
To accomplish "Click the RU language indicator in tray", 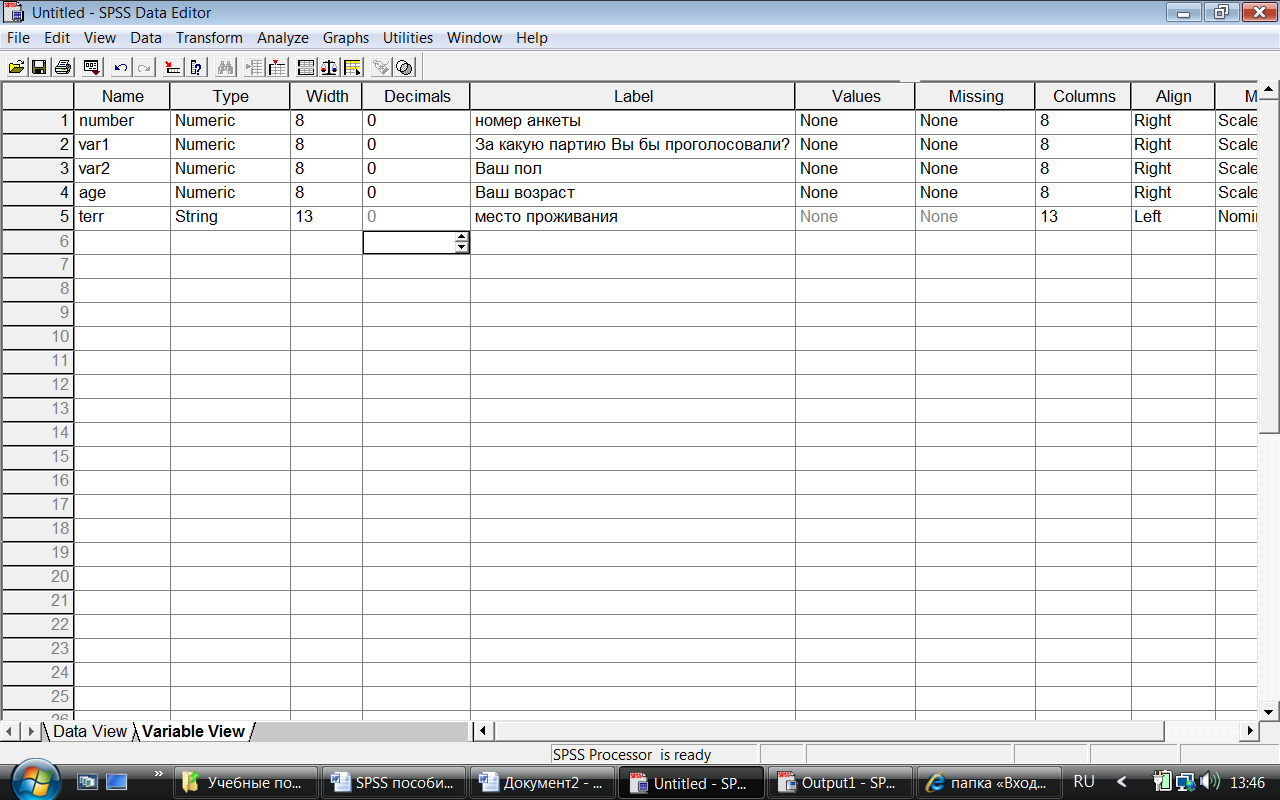I will click(1083, 782).
